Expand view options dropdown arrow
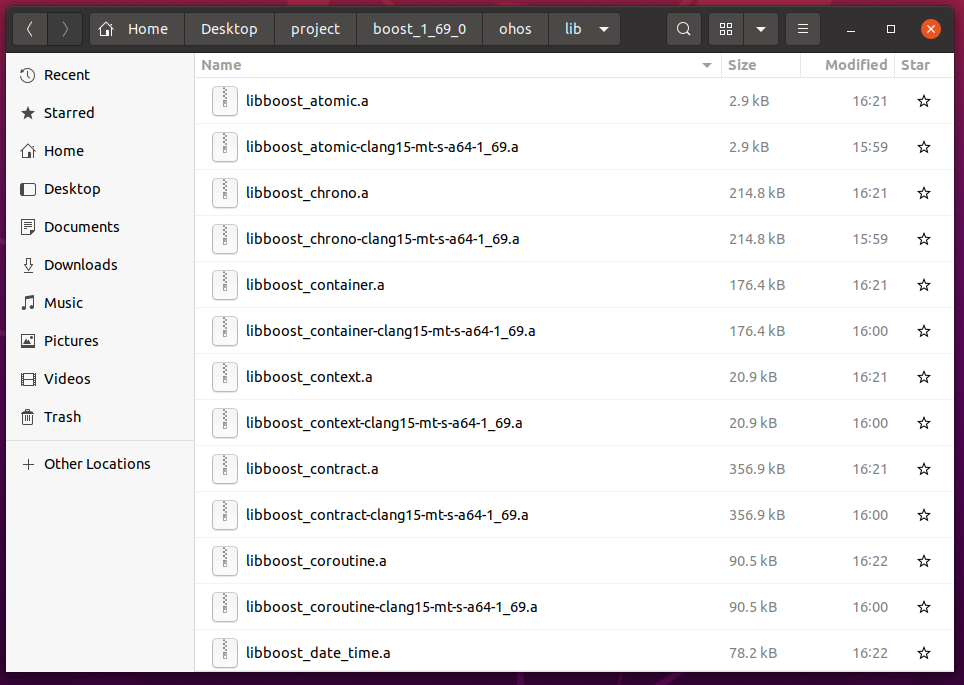The height and width of the screenshot is (685, 964). tap(761, 29)
